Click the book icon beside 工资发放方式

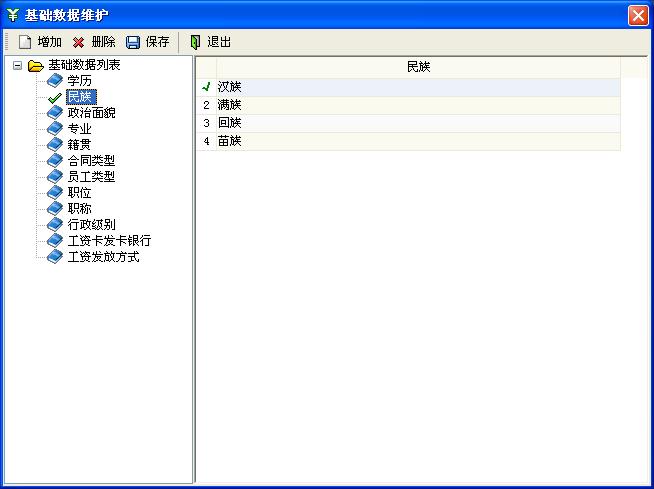click(x=55, y=257)
